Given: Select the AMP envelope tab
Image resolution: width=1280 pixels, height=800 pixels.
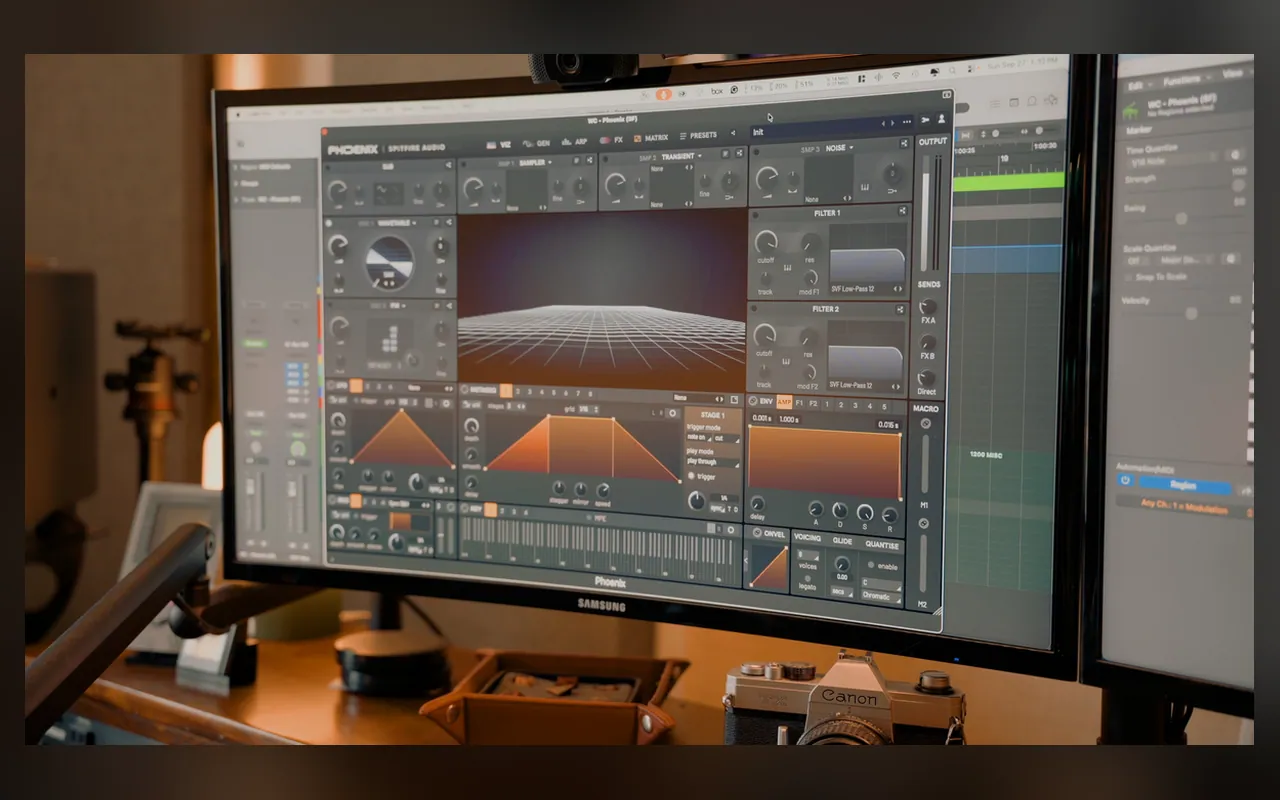Looking at the screenshot, I should point(784,402).
